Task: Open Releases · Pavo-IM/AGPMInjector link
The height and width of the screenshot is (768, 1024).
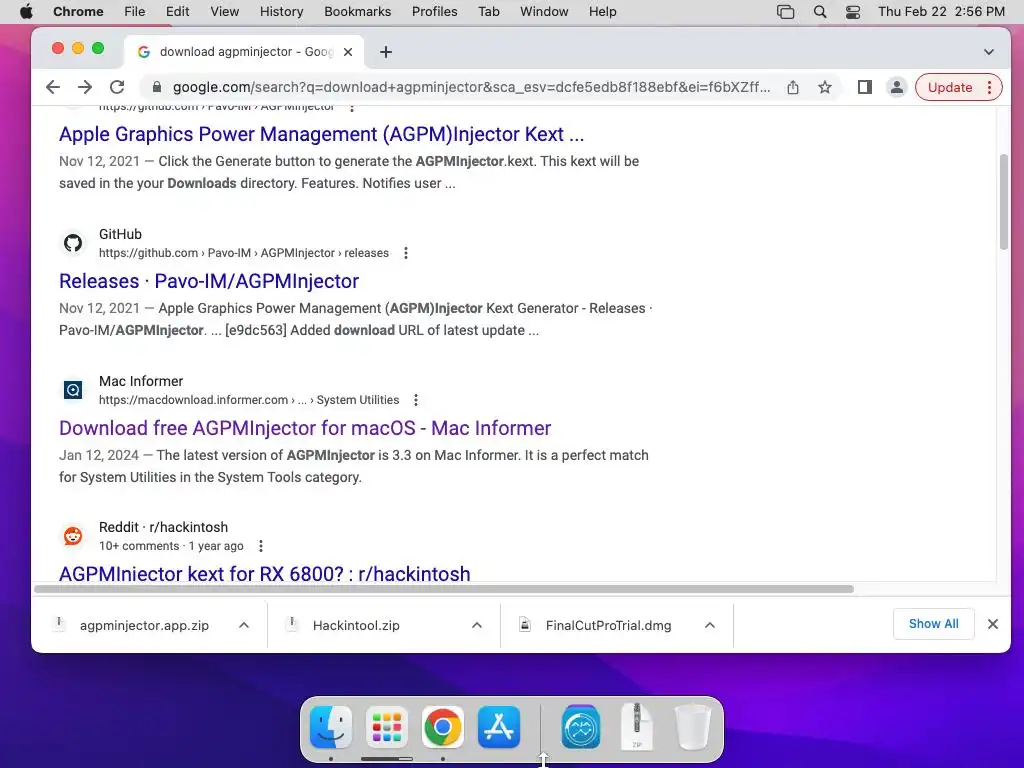Action: coord(209,281)
